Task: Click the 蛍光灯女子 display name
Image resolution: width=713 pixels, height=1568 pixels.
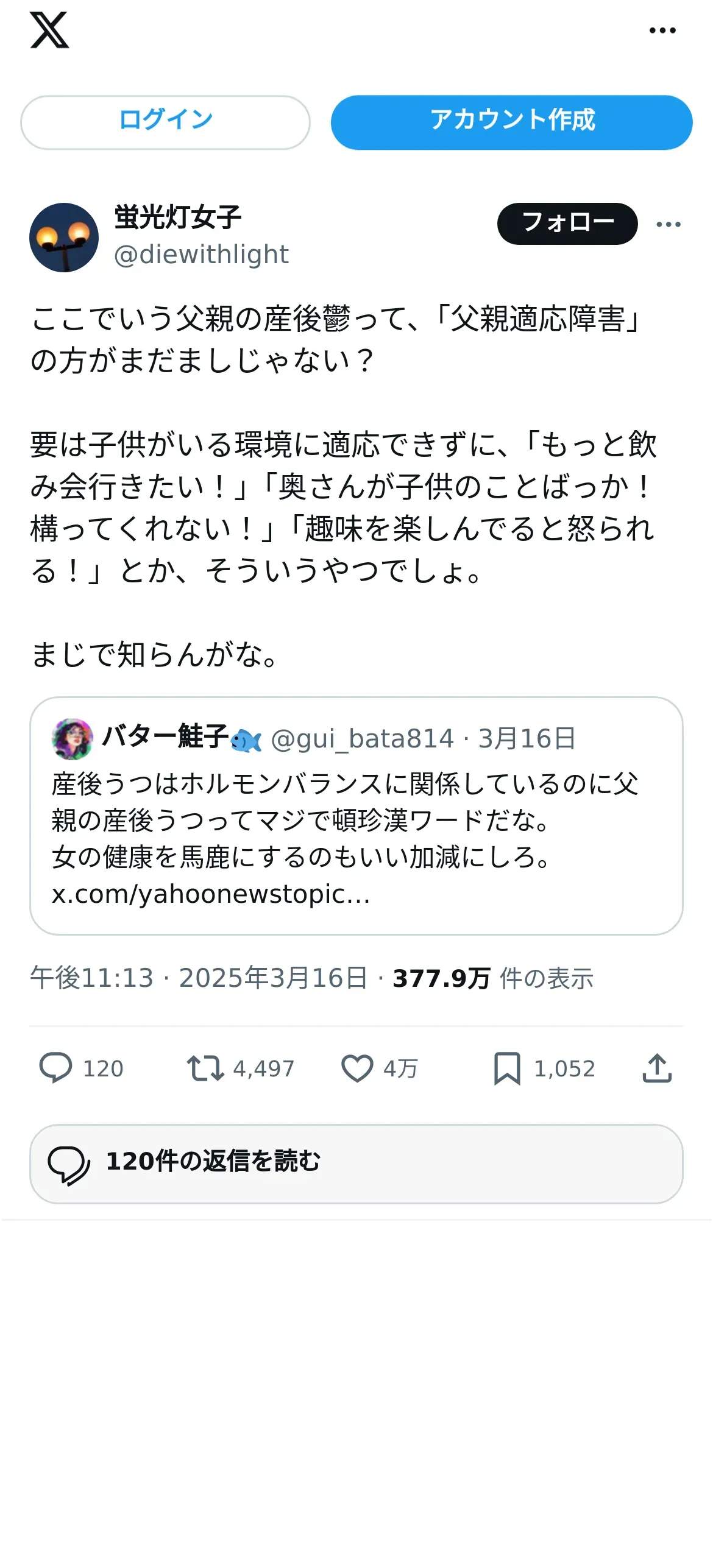Action: [178, 217]
